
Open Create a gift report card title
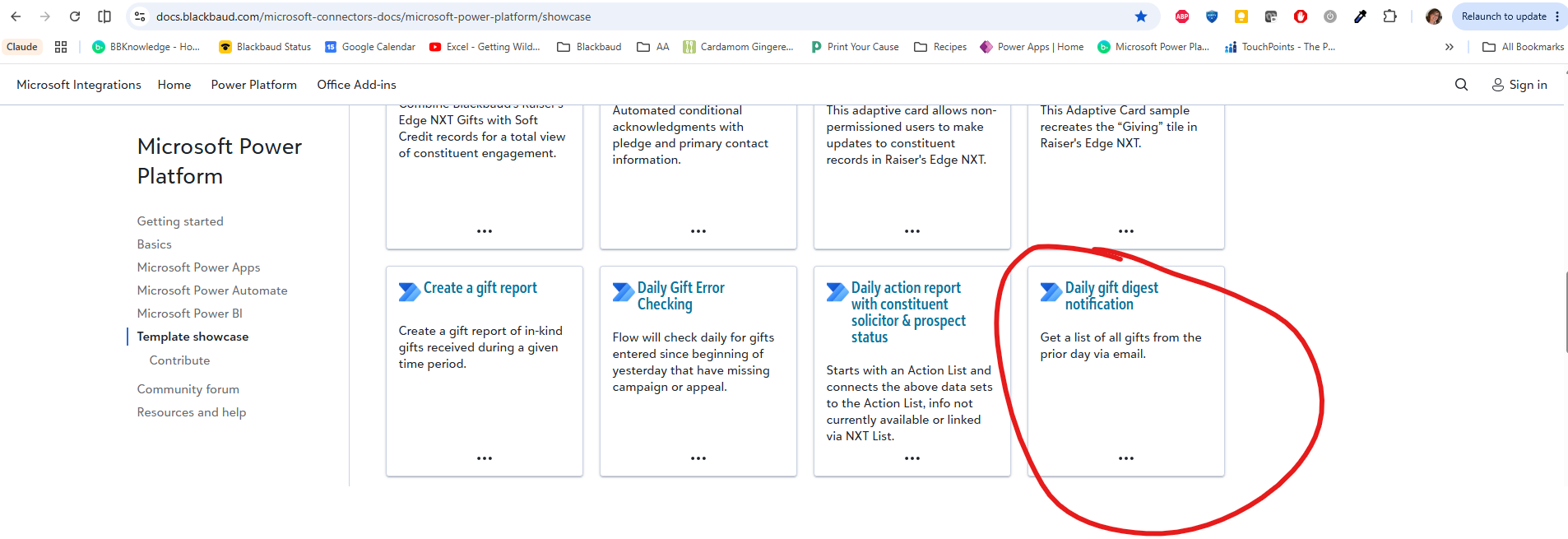[480, 288]
